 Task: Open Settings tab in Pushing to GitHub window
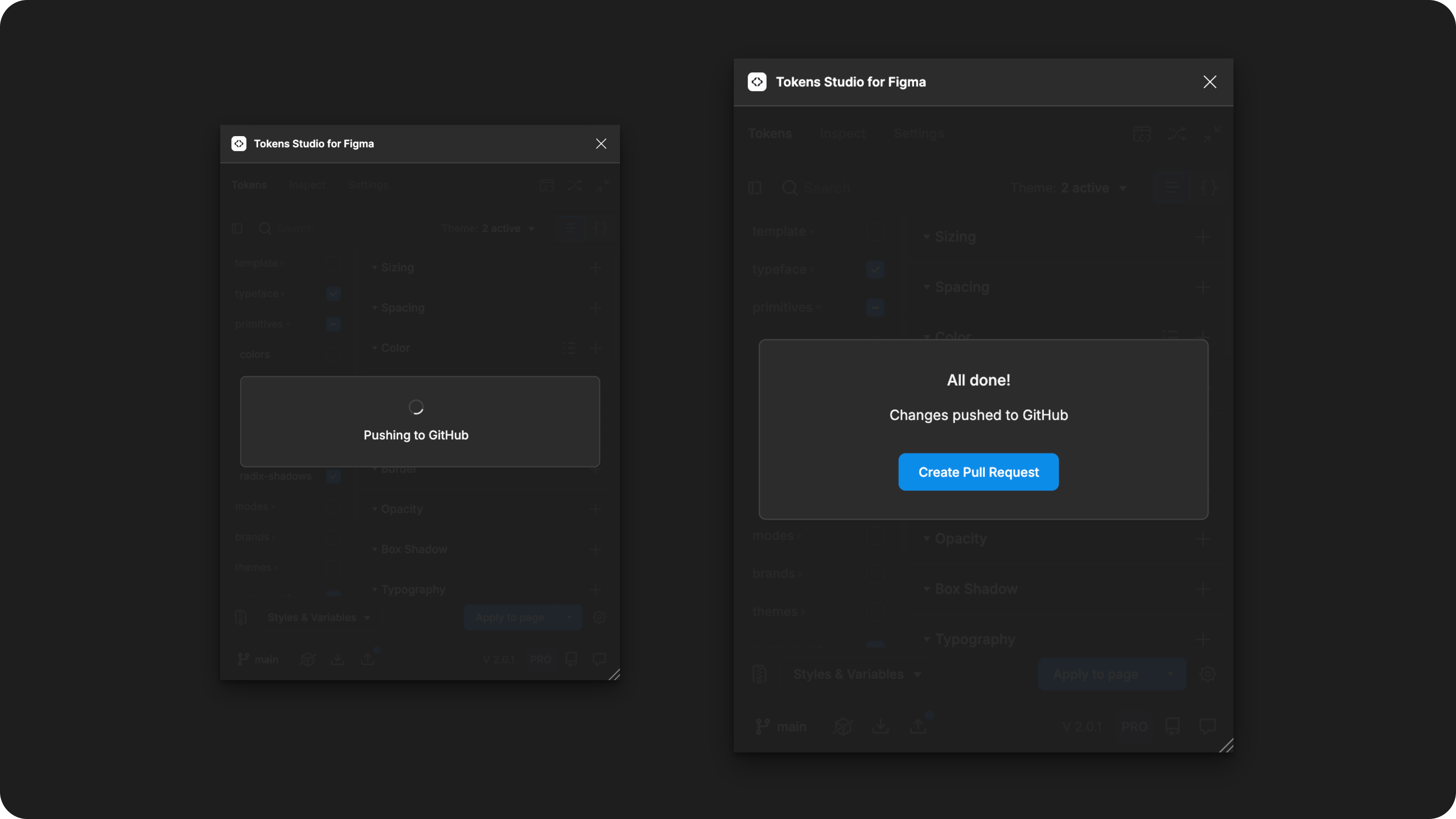click(x=368, y=185)
